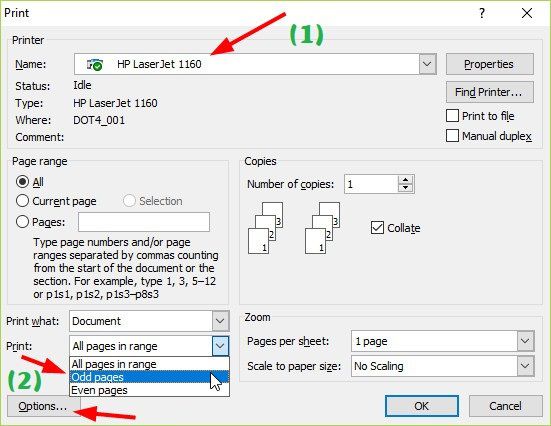Uncheck the Collate checkbox
The width and height of the screenshot is (551, 426).
click(x=377, y=228)
